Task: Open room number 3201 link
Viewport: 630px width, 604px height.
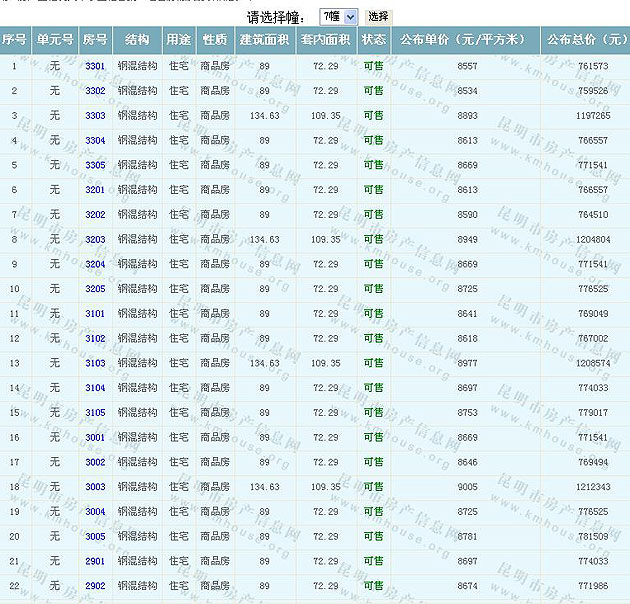Action: [x=95, y=190]
